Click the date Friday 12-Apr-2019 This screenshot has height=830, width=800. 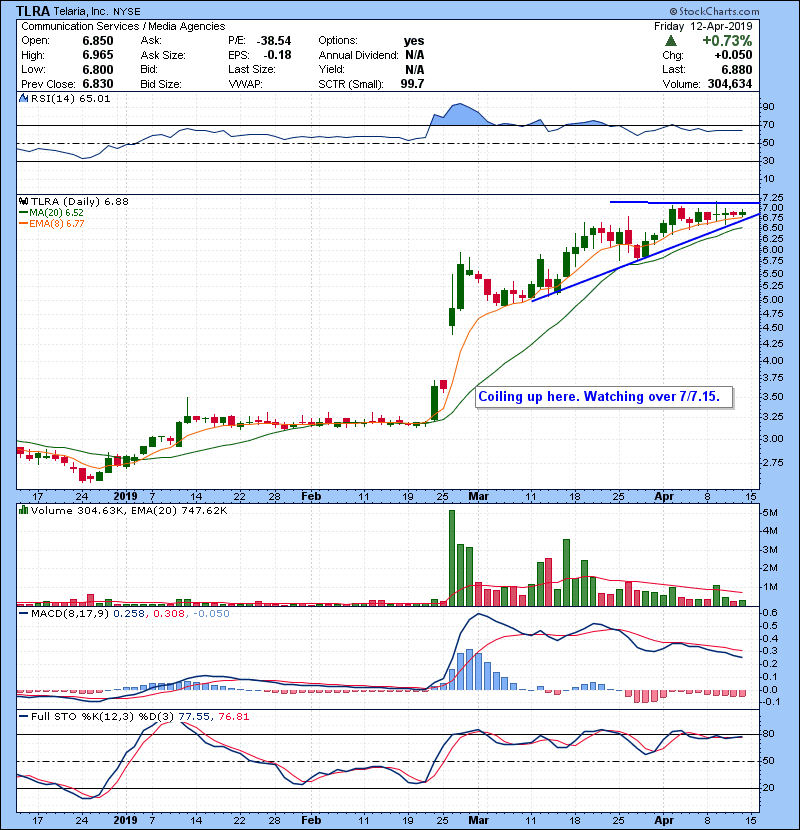[703, 26]
